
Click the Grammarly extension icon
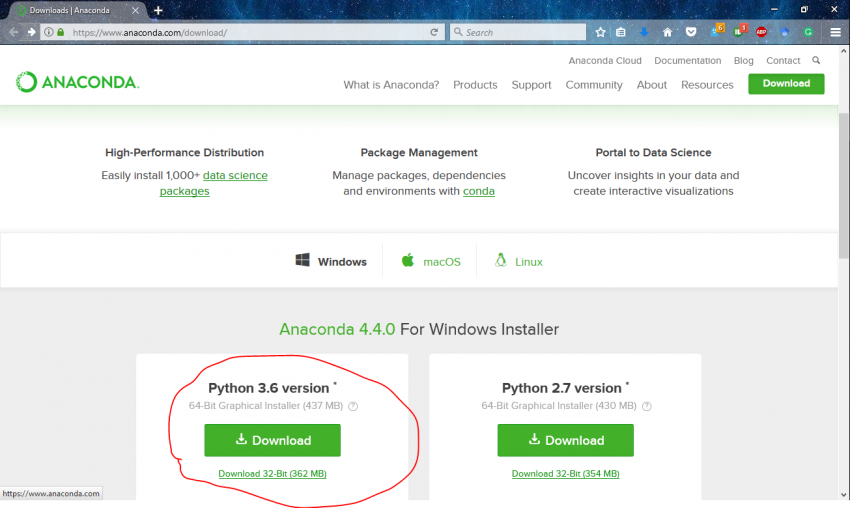click(808, 32)
